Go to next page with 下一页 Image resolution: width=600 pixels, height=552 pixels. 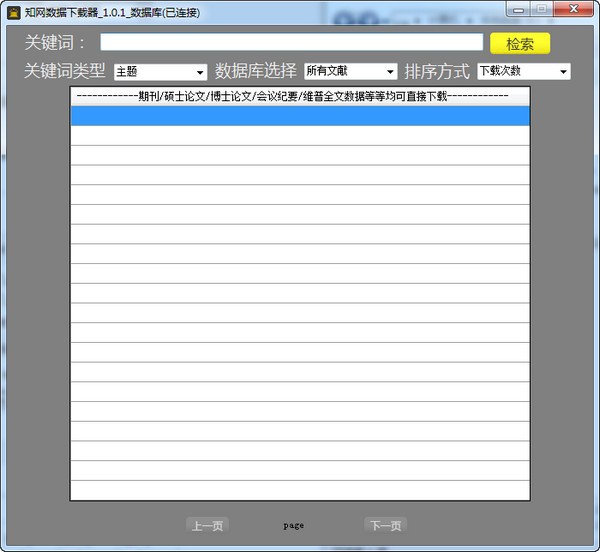tap(385, 526)
